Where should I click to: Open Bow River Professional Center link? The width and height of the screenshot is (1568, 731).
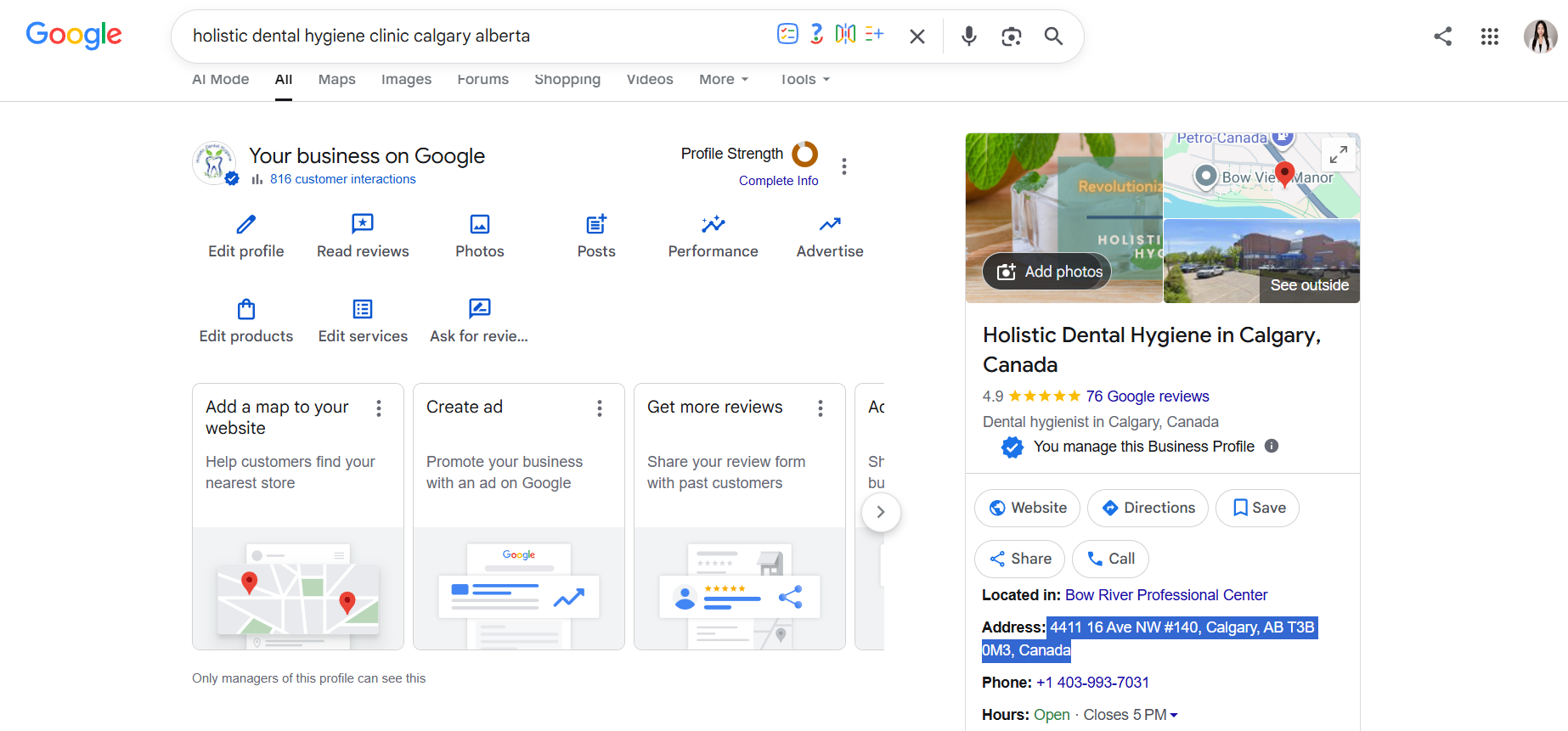coord(1166,595)
